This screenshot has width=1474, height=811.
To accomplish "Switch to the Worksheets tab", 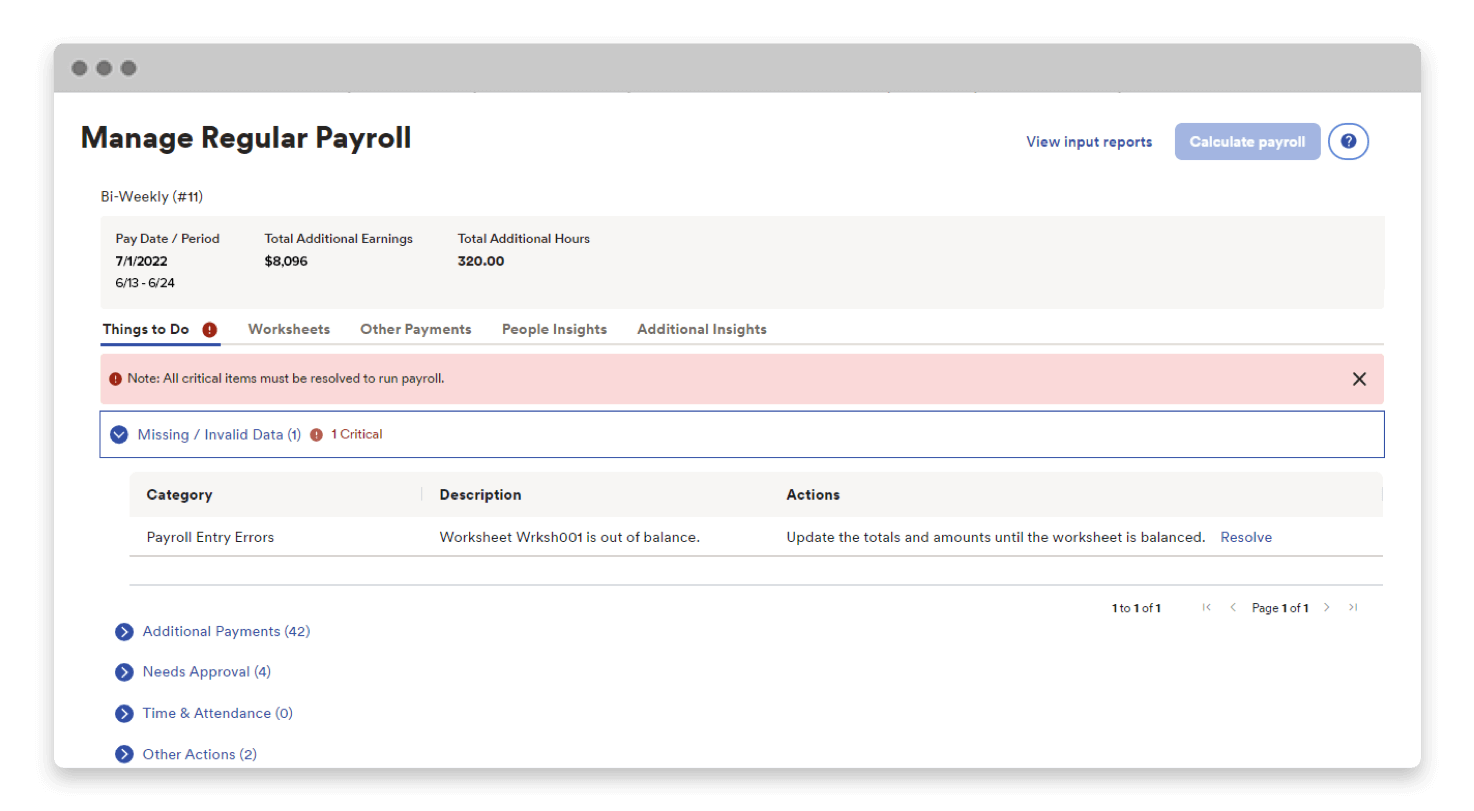I will point(289,329).
